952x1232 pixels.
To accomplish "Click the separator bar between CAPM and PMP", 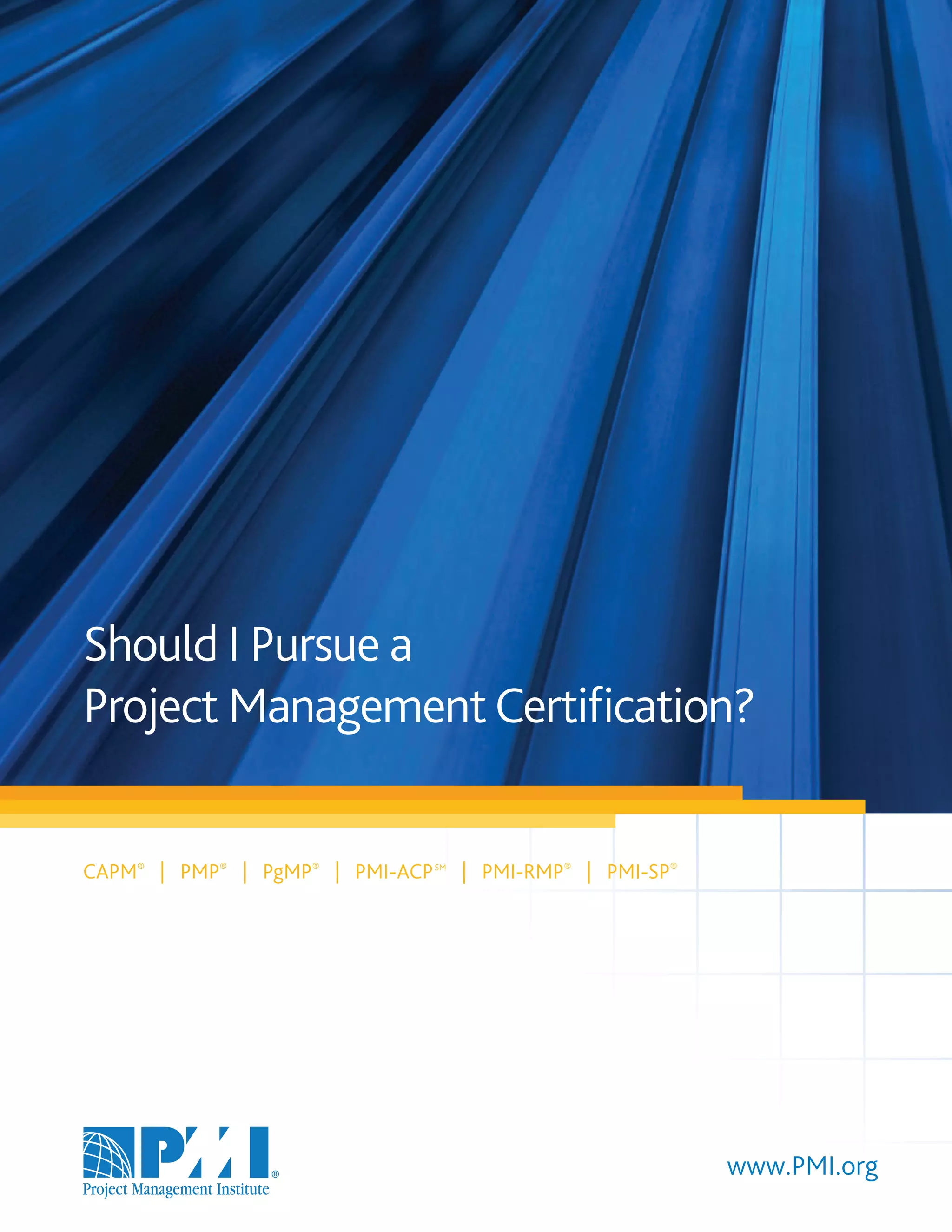I will pyautogui.click(x=162, y=872).
